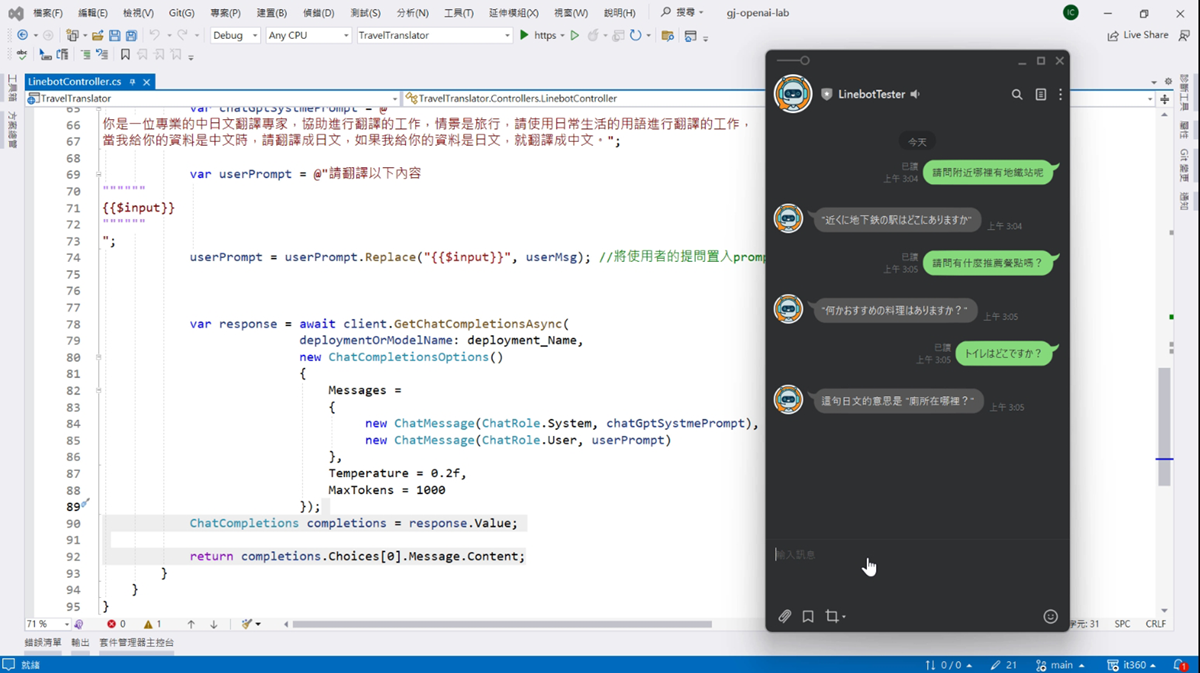Open the three-dot chat menu

(x=1061, y=95)
